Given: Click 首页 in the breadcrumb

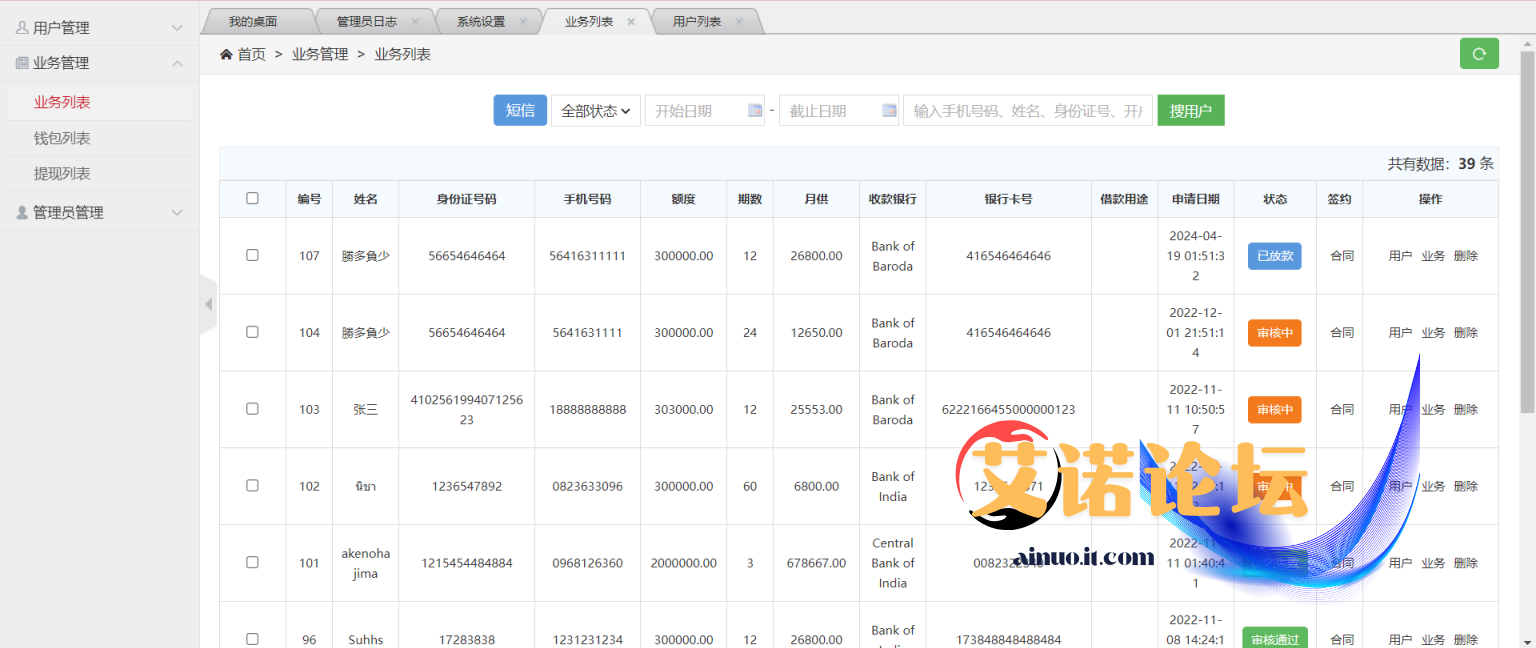Looking at the screenshot, I should [252, 54].
